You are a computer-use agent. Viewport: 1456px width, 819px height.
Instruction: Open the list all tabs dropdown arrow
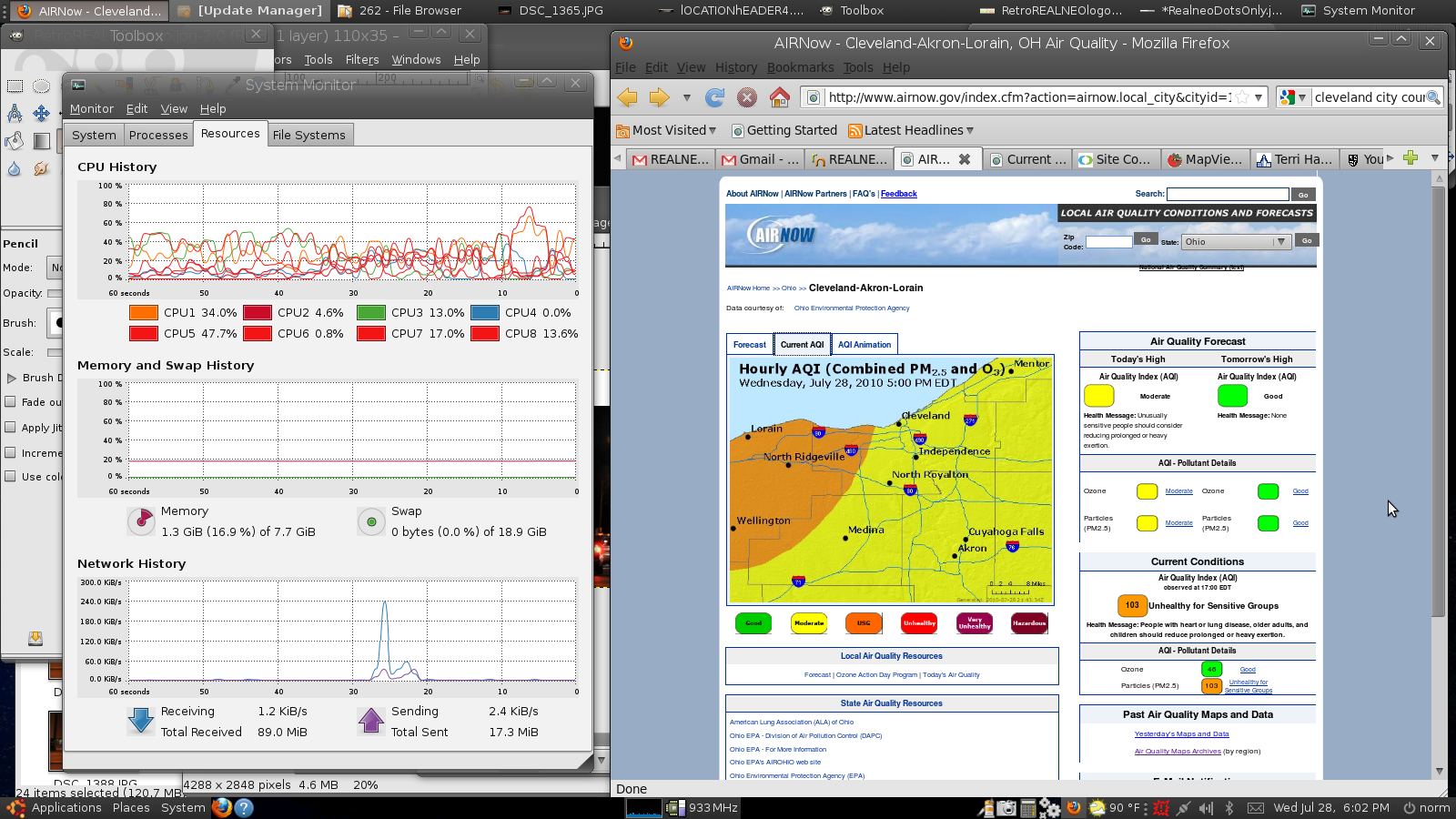[1435, 158]
